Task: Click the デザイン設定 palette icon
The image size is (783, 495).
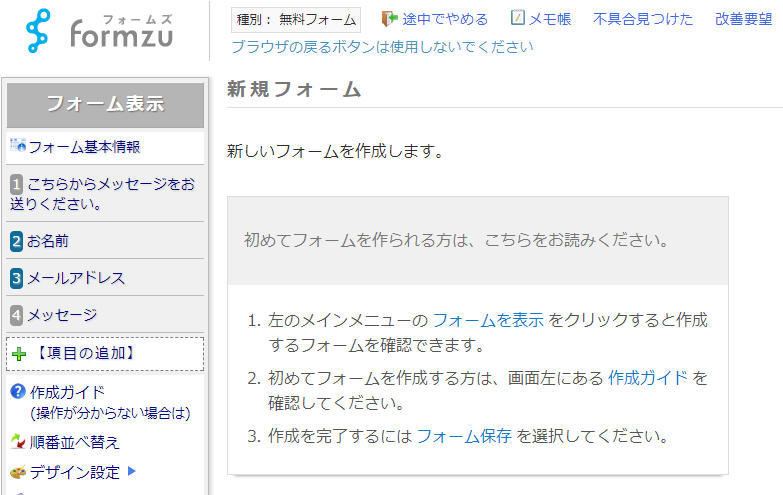Action: coord(17,473)
